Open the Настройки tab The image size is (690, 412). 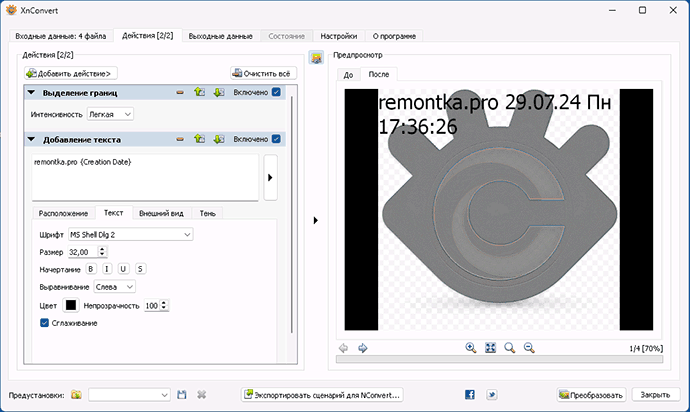[x=338, y=36]
